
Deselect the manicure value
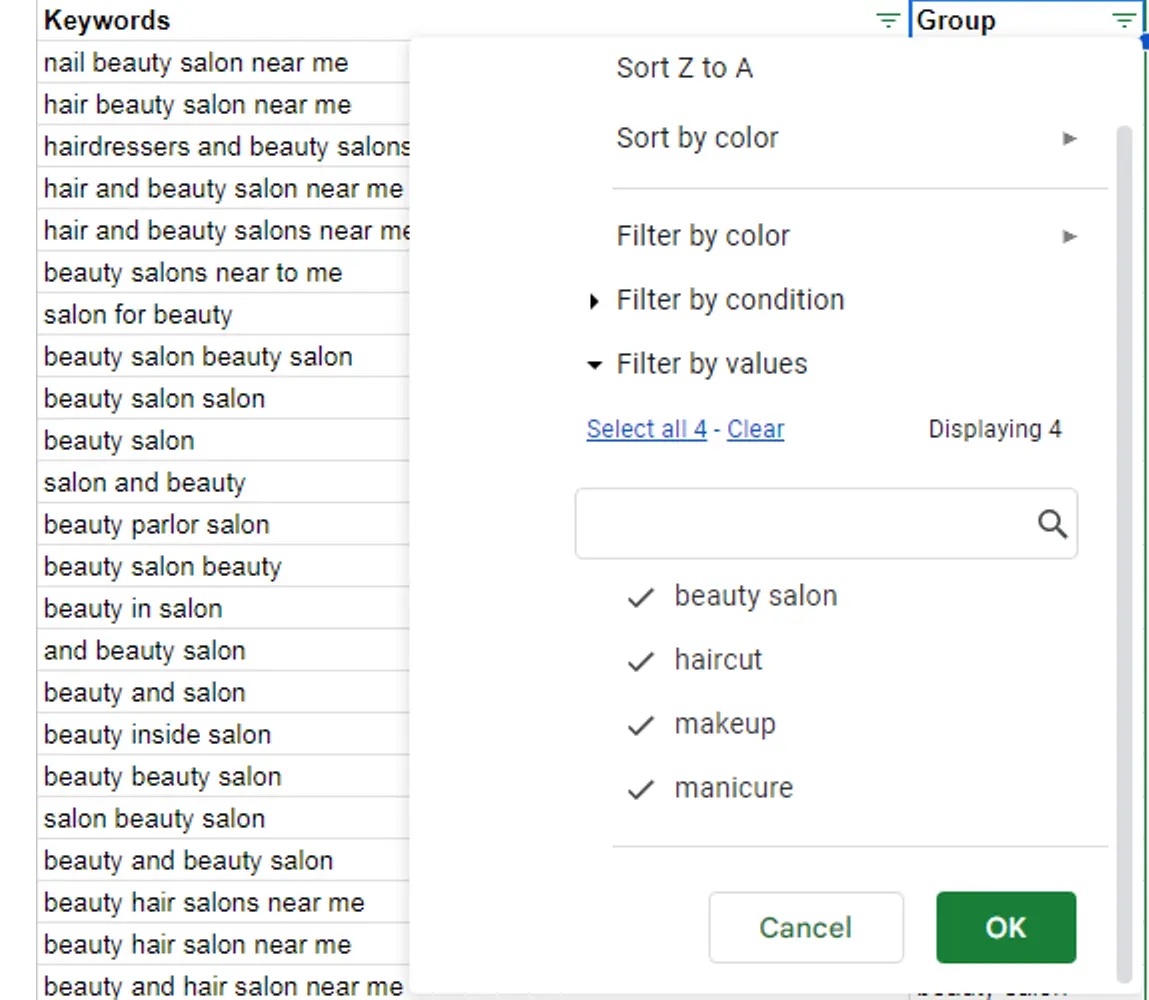click(x=640, y=789)
